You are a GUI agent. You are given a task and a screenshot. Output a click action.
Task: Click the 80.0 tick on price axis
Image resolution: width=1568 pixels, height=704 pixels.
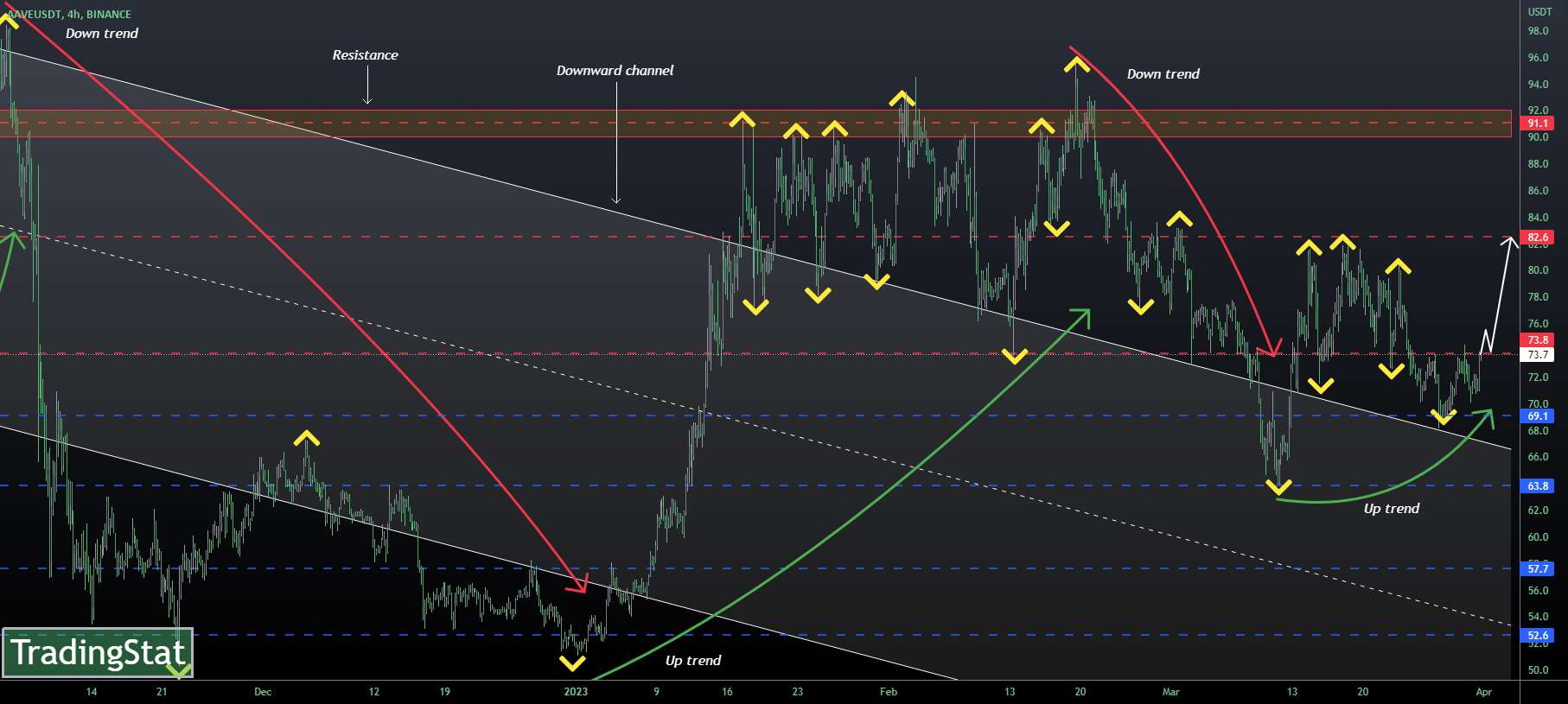click(x=1538, y=270)
